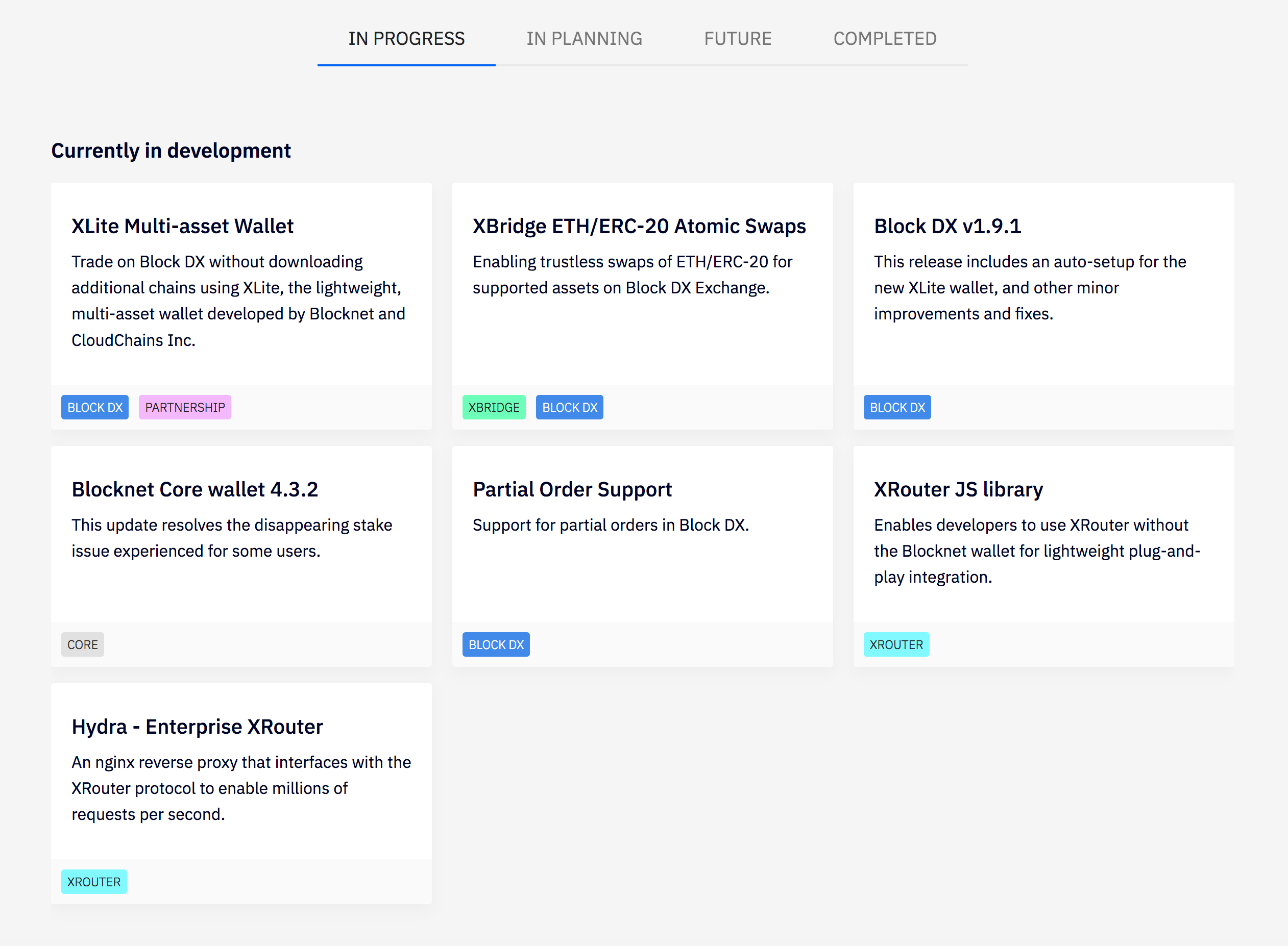
Task: Click description 'Trade on Block DX without downloading'
Action: pyautogui.click(x=238, y=301)
